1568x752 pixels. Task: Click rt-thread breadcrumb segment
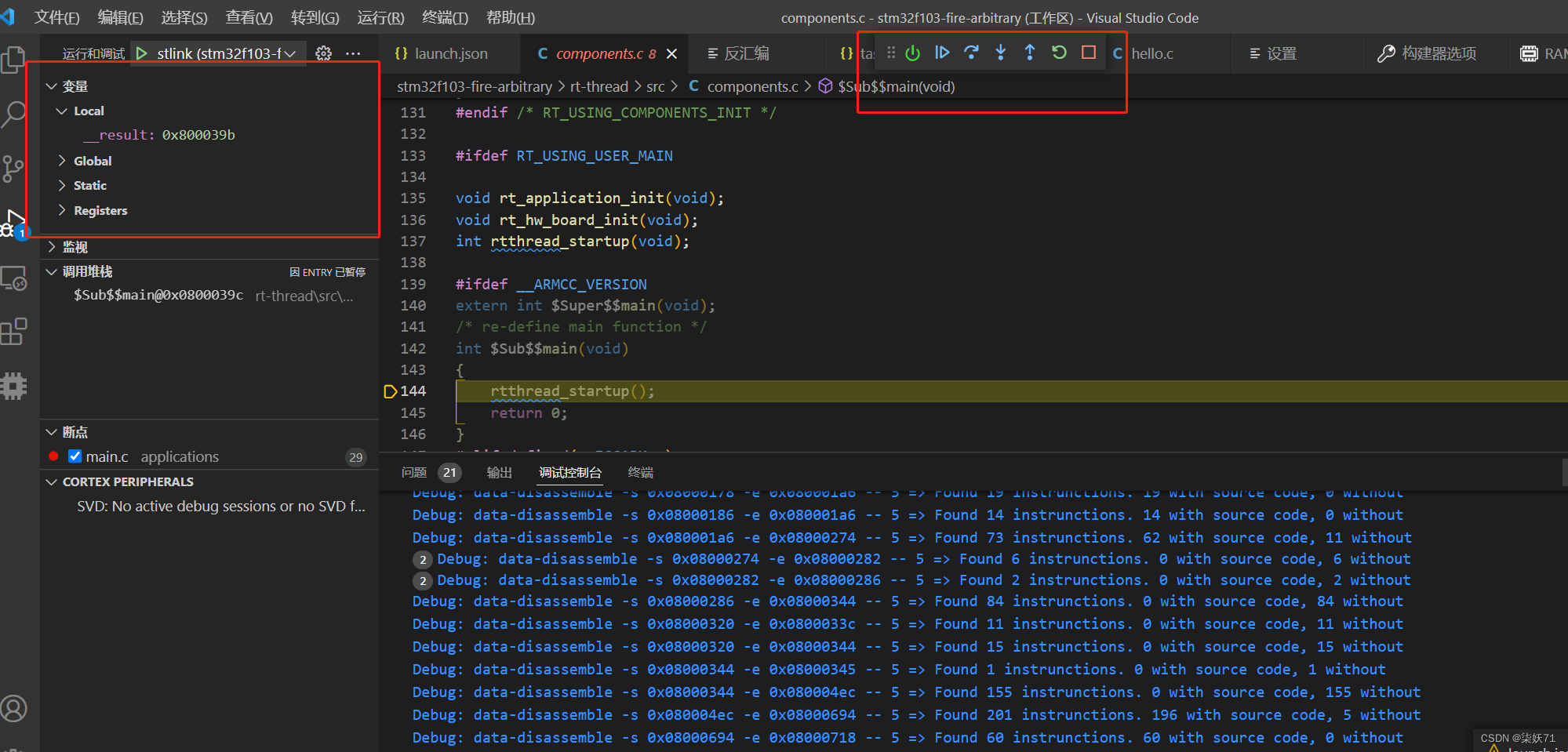pos(598,86)
